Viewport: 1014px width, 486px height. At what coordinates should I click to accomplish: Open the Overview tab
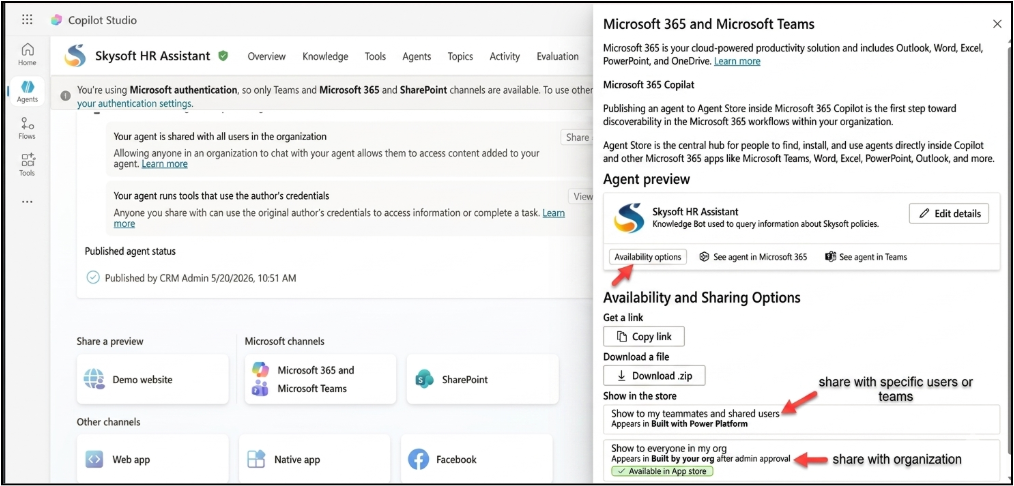(x=266, y=56)
